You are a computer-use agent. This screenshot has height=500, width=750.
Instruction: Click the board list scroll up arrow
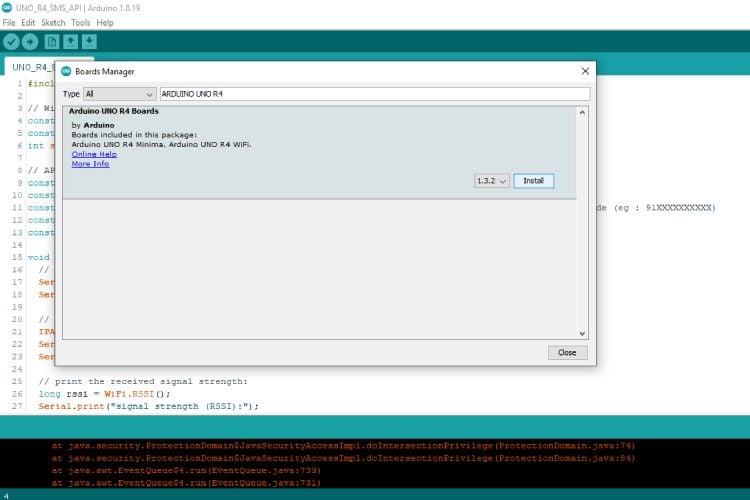[x=582, y=113]
